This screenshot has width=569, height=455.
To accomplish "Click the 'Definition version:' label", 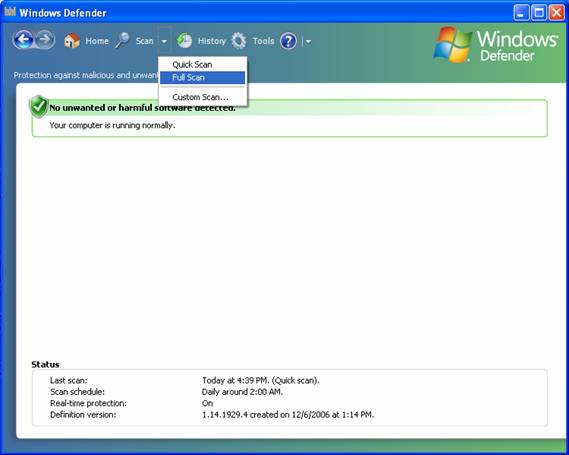I will pos(83,415).
